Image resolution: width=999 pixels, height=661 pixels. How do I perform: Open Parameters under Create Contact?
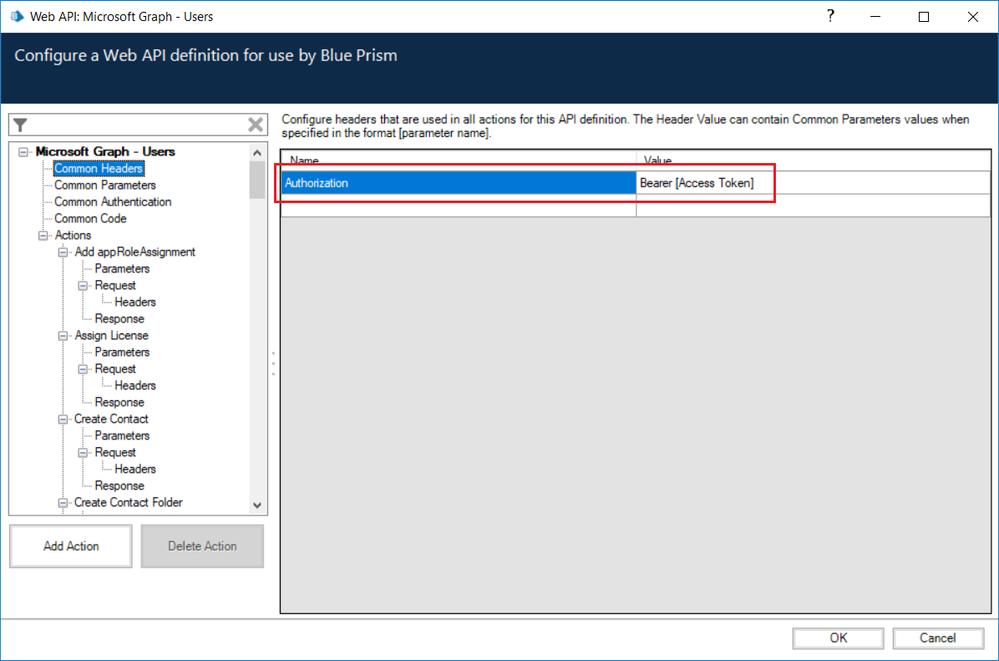122,435
